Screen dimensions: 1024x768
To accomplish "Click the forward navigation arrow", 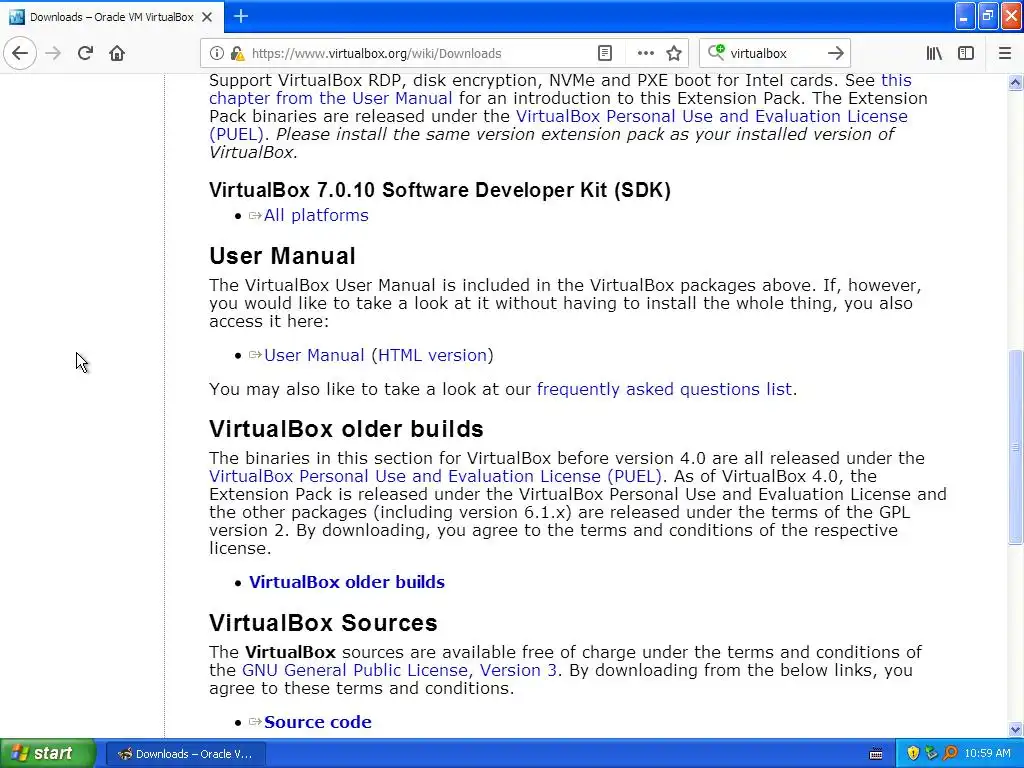I will click(x=53, y=54).
